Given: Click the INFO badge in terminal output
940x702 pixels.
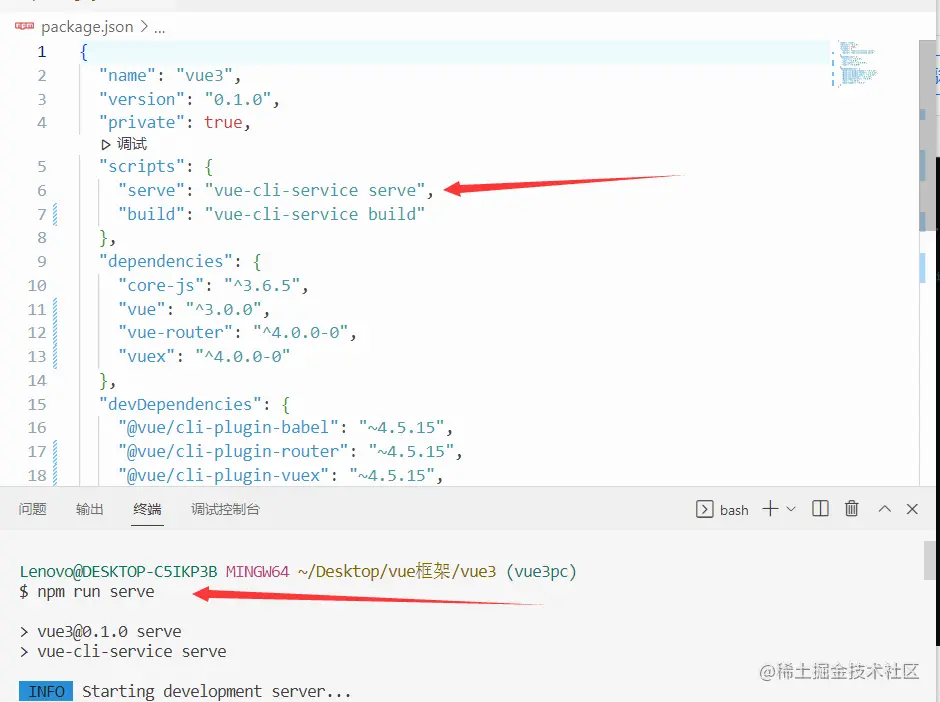Looking at the screenshot, I should tap(46, 692).
